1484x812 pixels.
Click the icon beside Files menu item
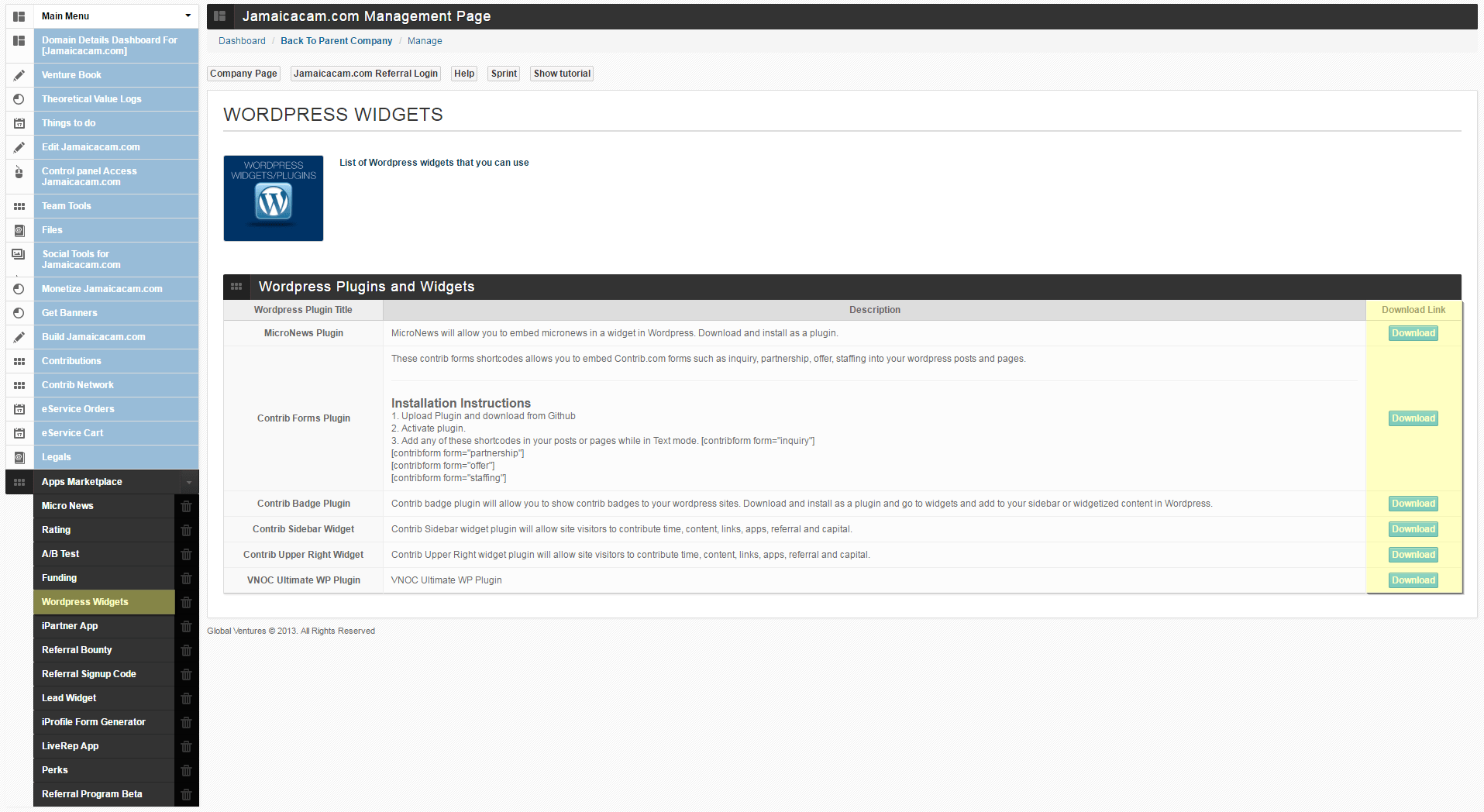coord(19,230)
